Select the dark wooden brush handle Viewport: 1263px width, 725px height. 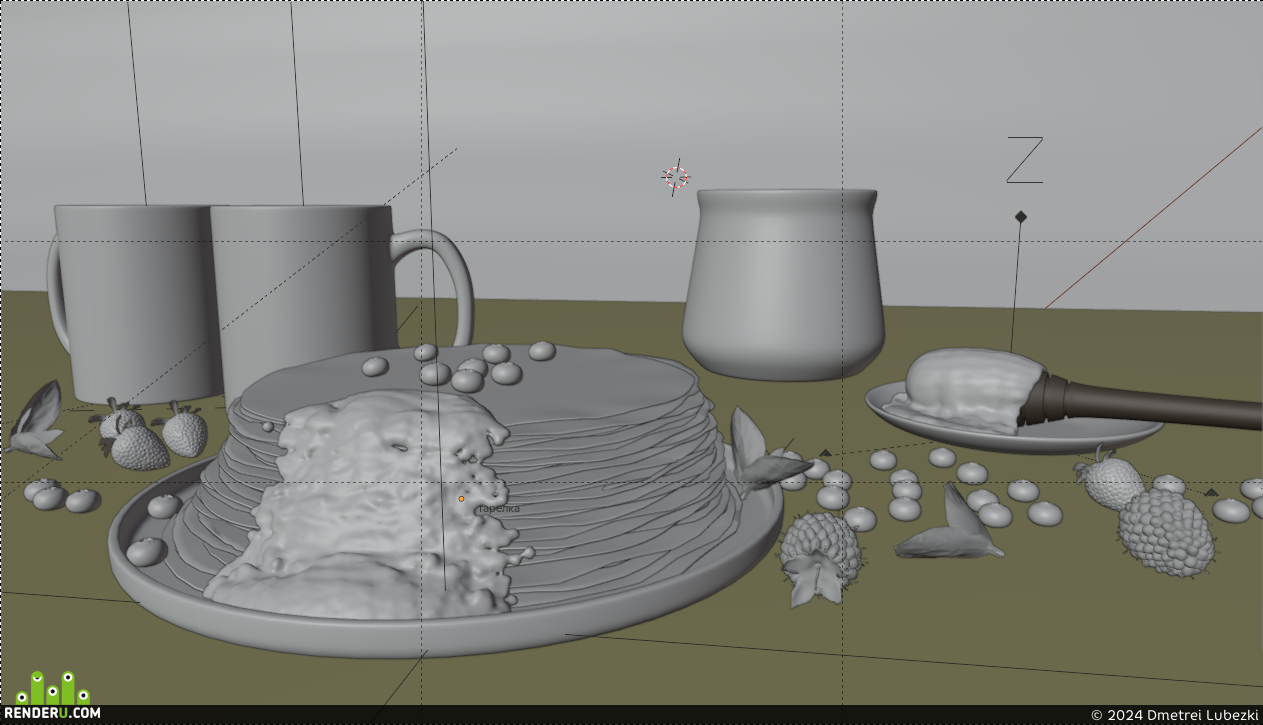[1140, 404]
